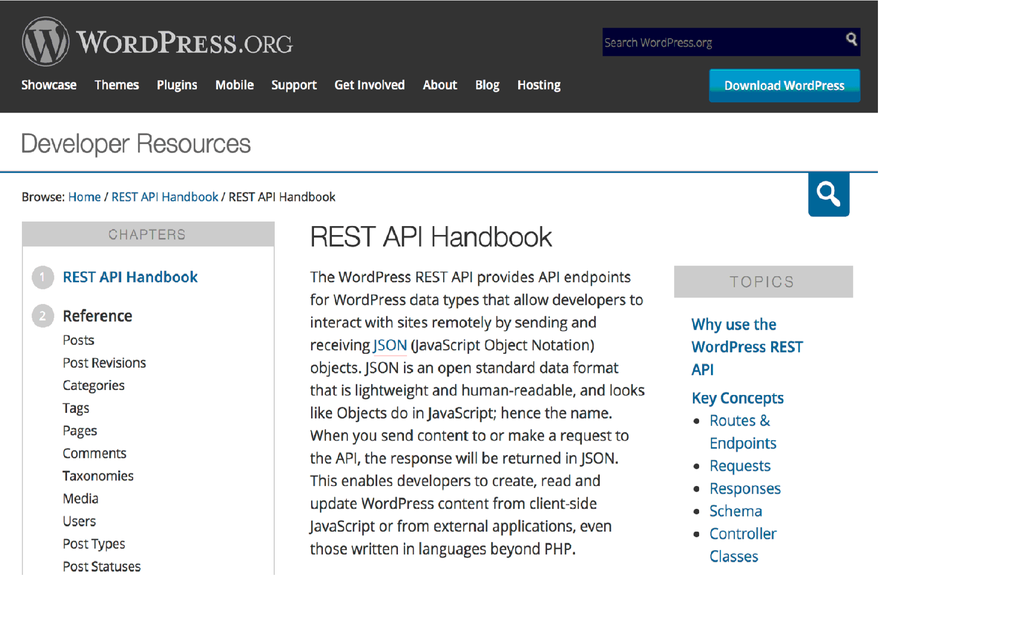Click the WordPress.org wordmark text
Viewport: 1024px width, 637px height.
tap(184, 43)
